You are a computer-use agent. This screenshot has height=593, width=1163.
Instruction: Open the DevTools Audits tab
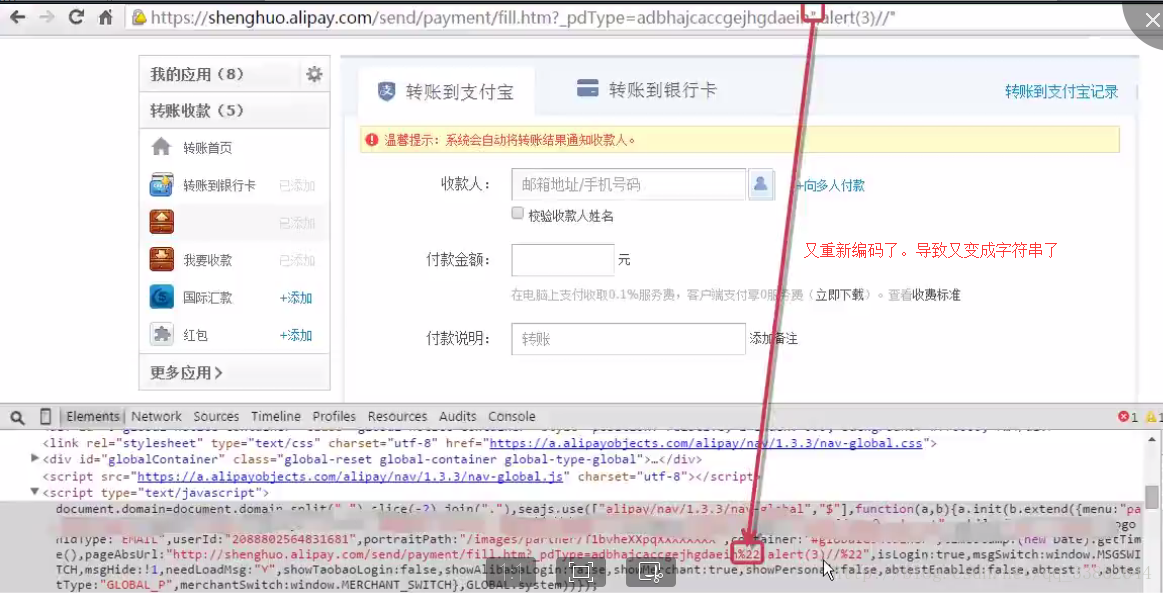pos(457,417)
